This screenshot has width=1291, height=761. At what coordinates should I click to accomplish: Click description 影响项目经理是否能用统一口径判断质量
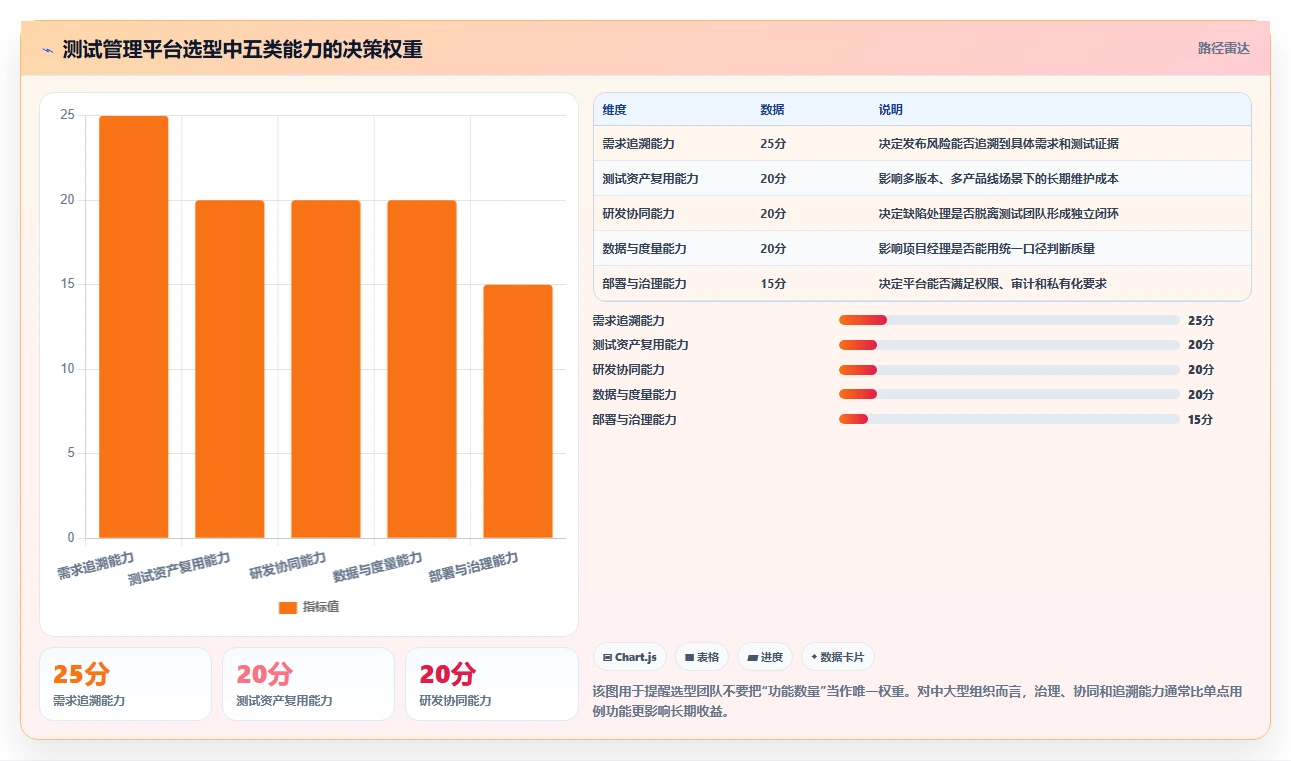(987, 248)
